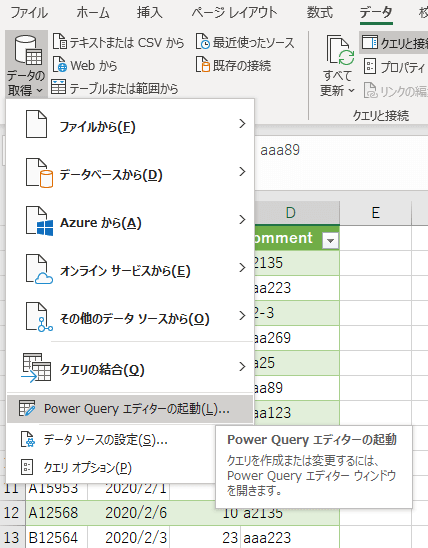Screen dimensions: 428x548
Task: Select cell A12568
Action: [x=56, y=513]
